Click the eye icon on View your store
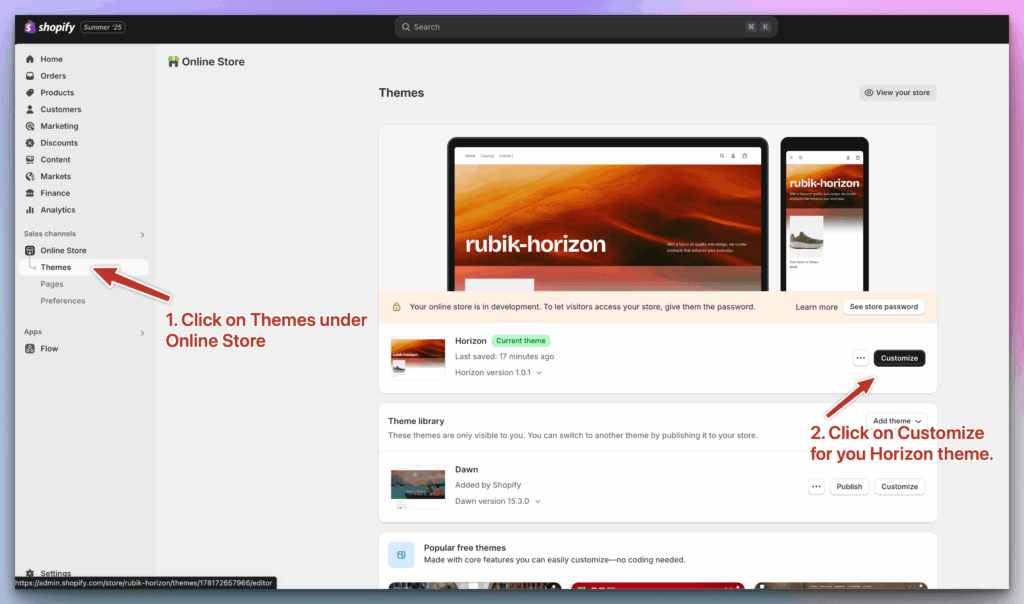 (869, 93)
